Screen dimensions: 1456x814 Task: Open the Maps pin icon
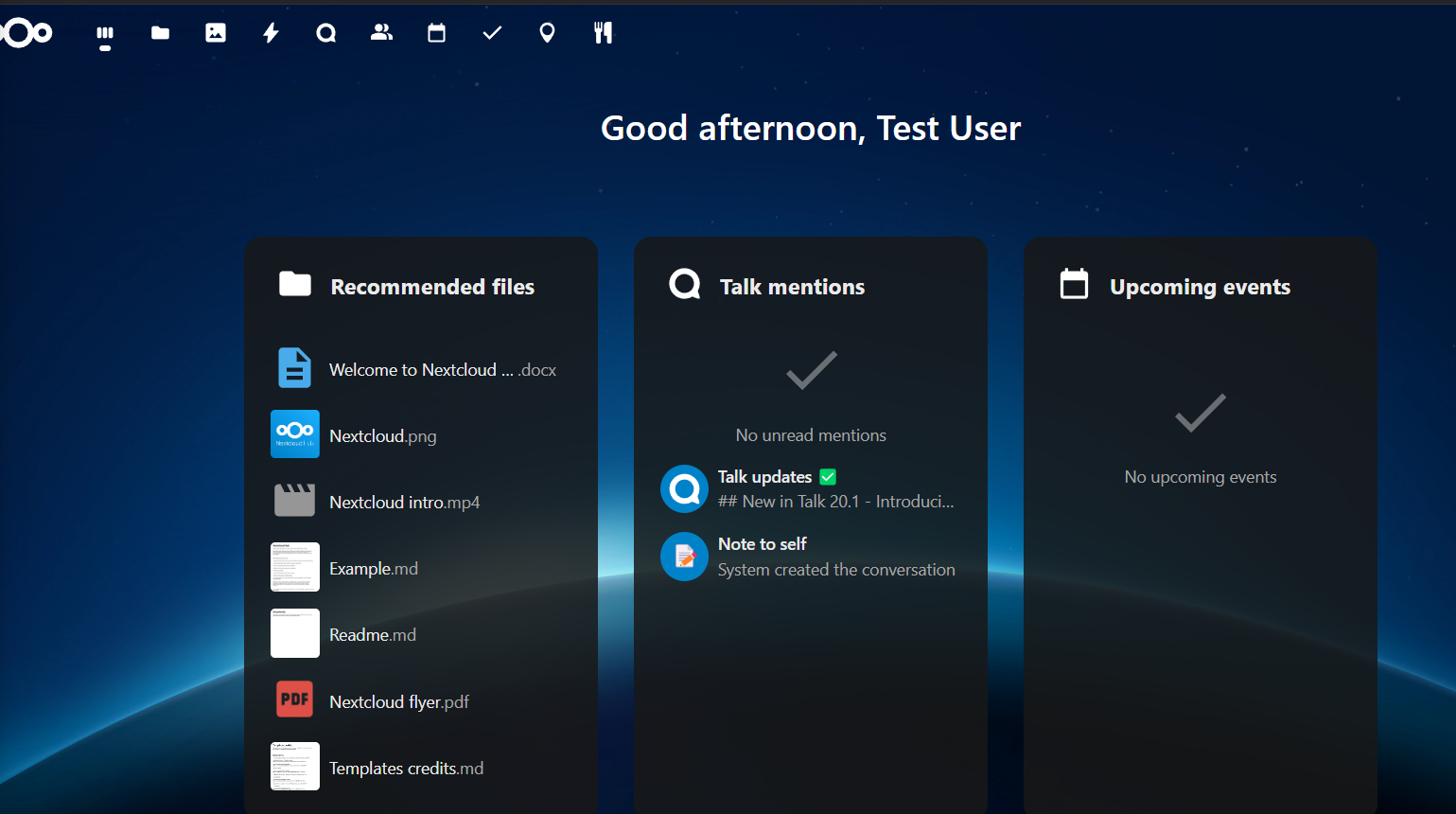coord(547,33)
